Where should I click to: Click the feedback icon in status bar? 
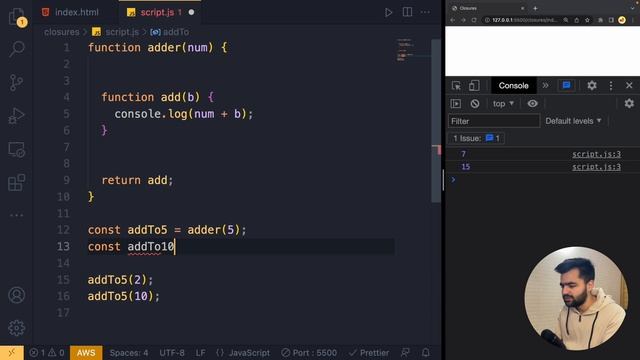coord(405,353)
